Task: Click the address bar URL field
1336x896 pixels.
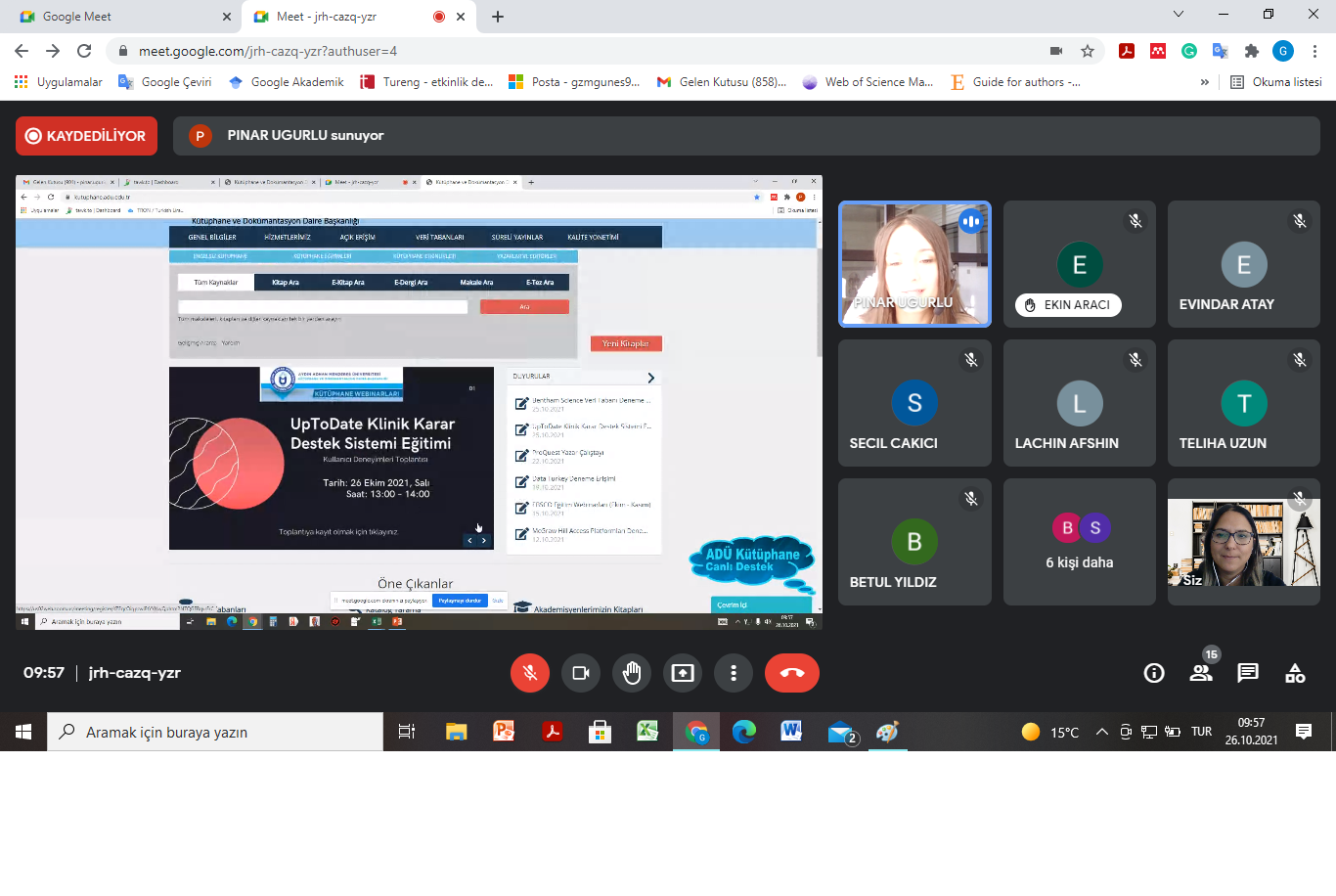Action: (587, 51)
